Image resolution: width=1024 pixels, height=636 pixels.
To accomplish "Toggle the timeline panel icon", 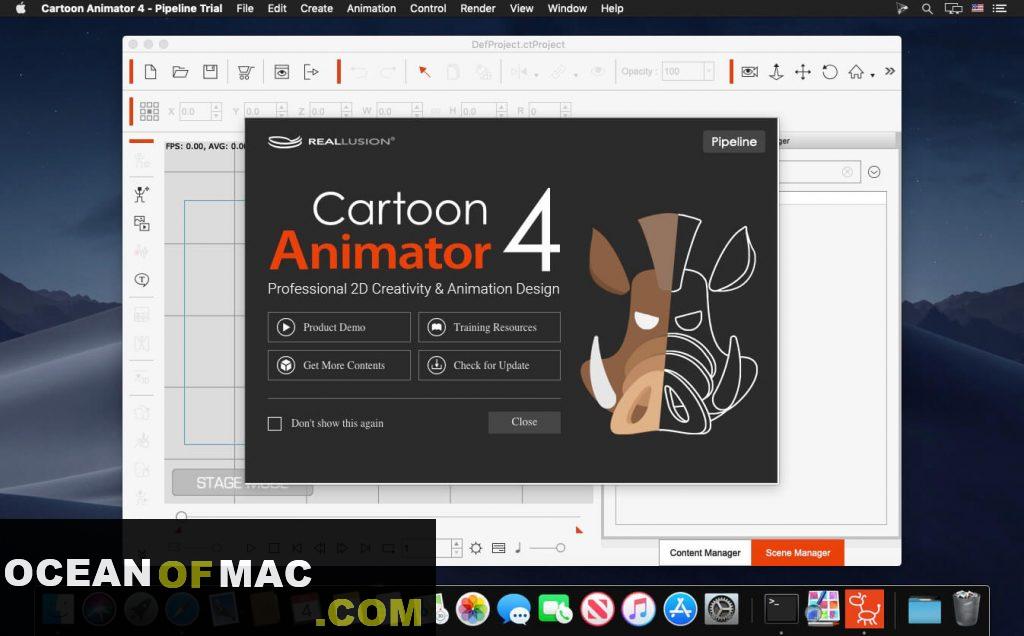I will click(x=498, y=549).
